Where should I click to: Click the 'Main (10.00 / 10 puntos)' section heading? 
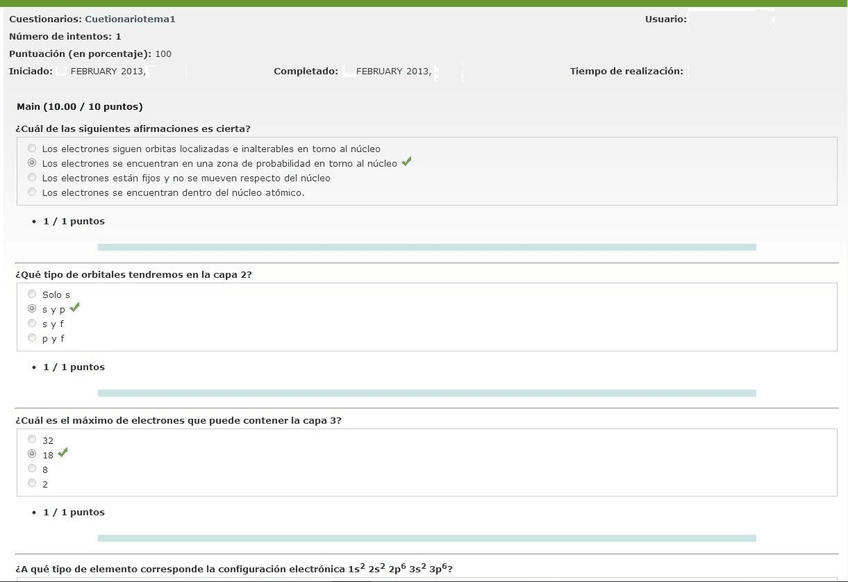pos(80,106)
